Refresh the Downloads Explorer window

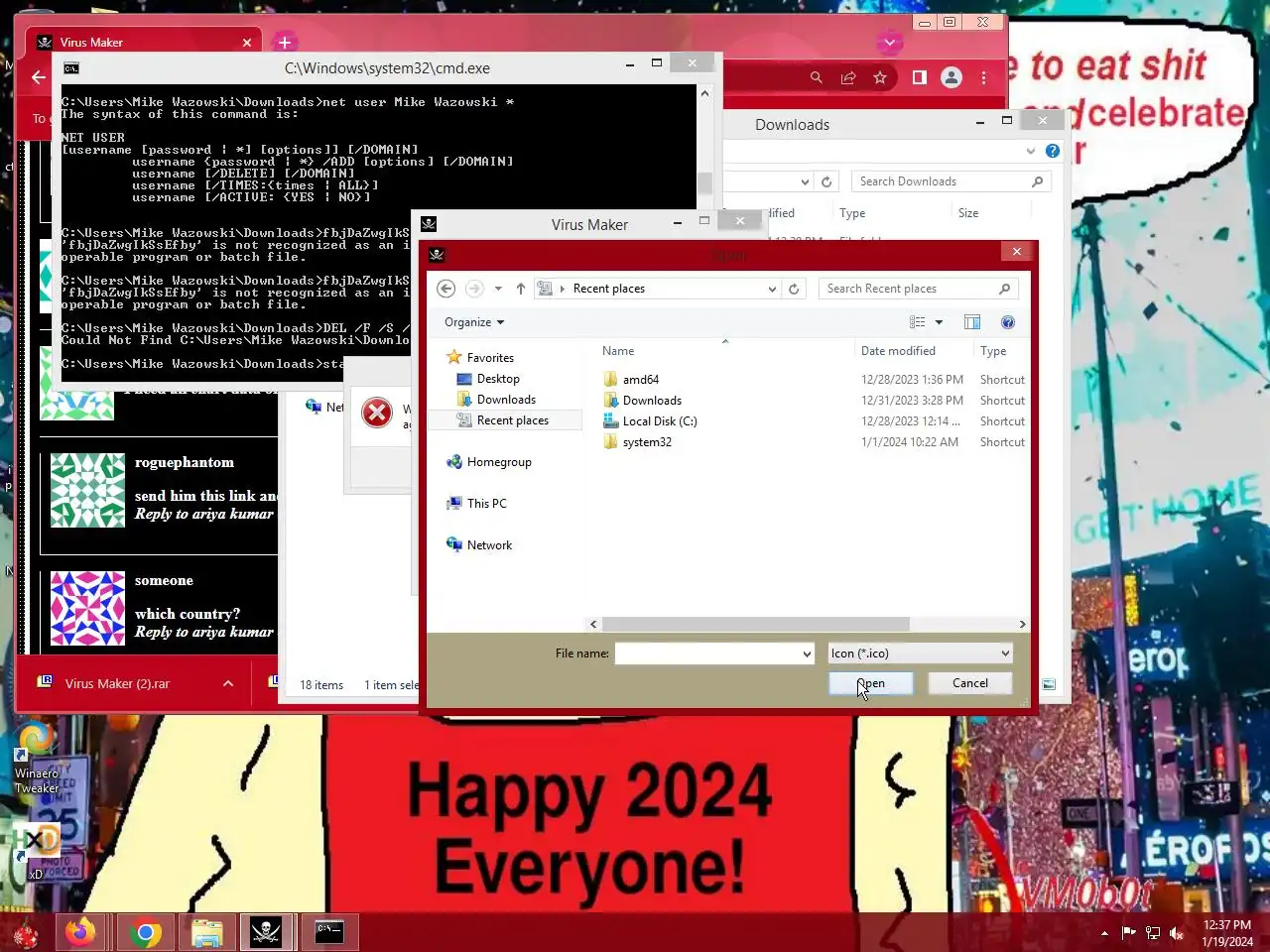[x=826, y=181]
